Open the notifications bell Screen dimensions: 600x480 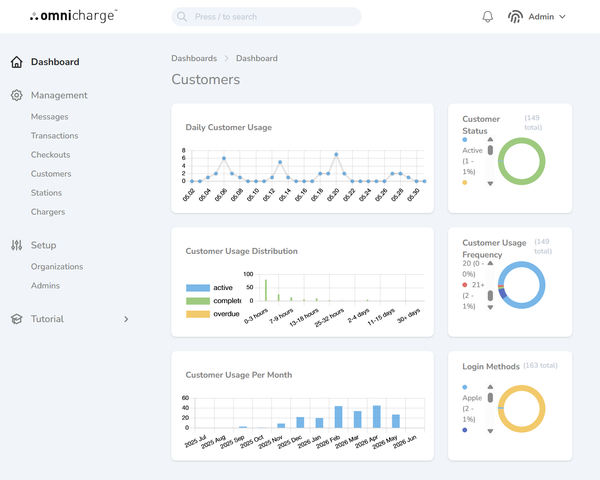pyautogui.click(x=488, y=16)
